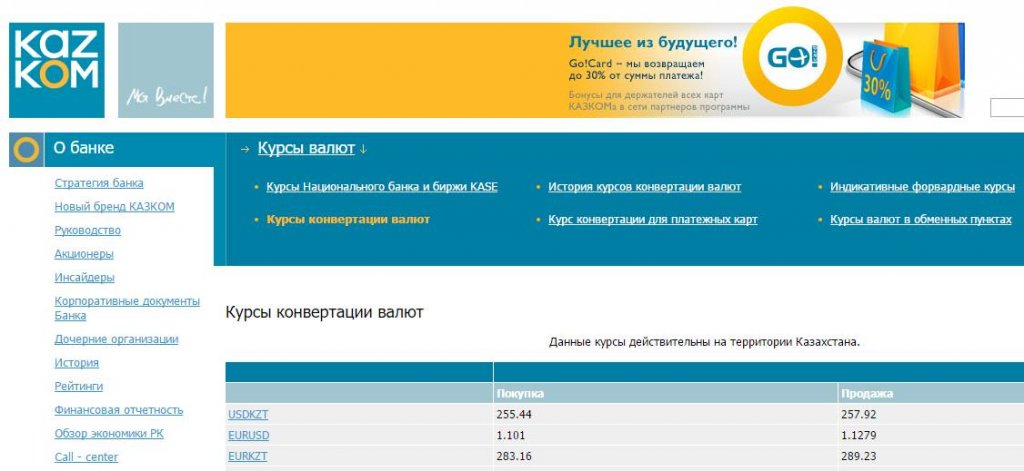Open История курсов конвертации валют
Image resolution: width=1024 pixels, height=471 pixels.
pyautogui.click(x=644, y=187)
